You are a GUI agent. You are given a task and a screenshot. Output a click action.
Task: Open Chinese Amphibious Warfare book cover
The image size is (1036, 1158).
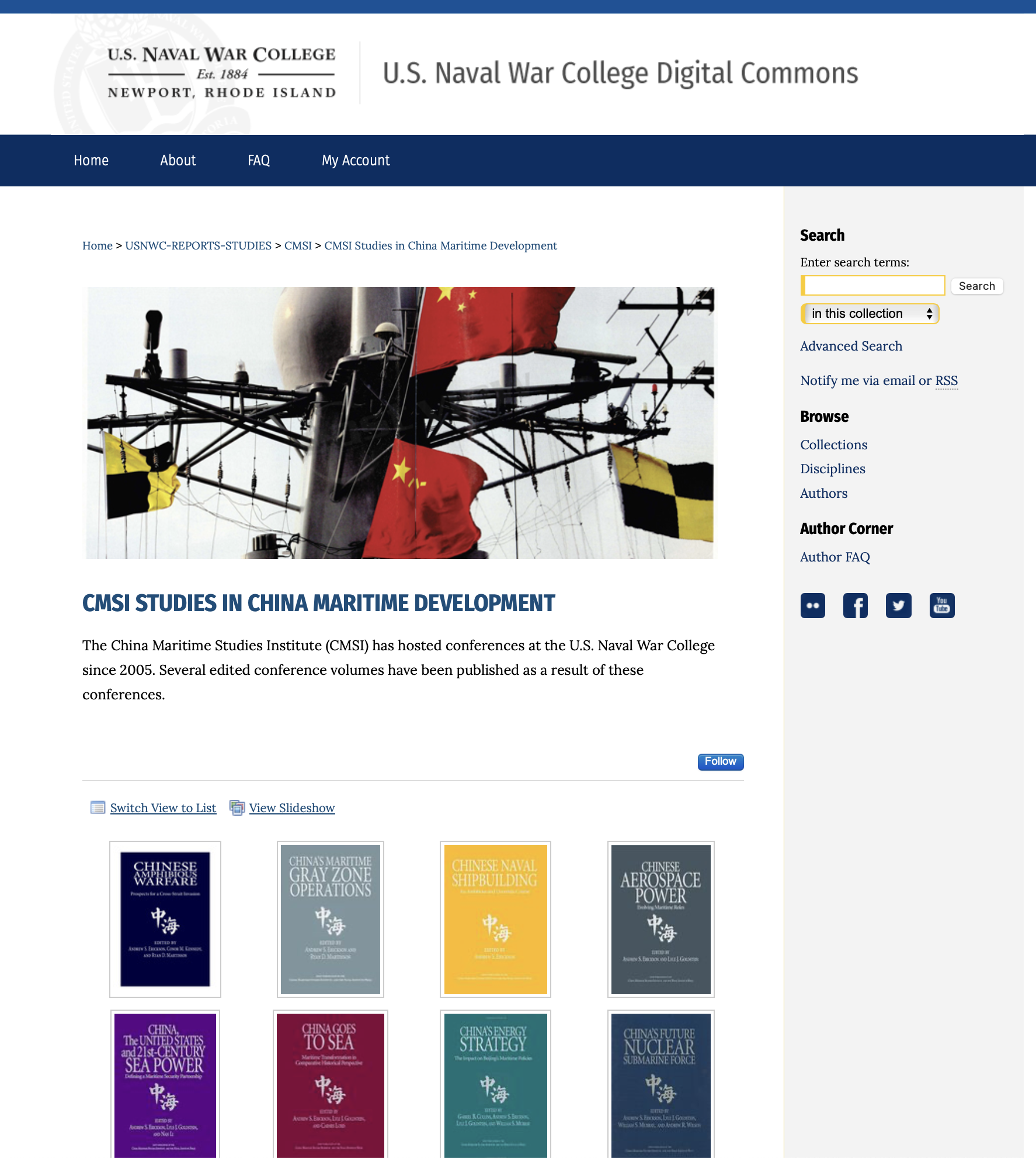165,919
